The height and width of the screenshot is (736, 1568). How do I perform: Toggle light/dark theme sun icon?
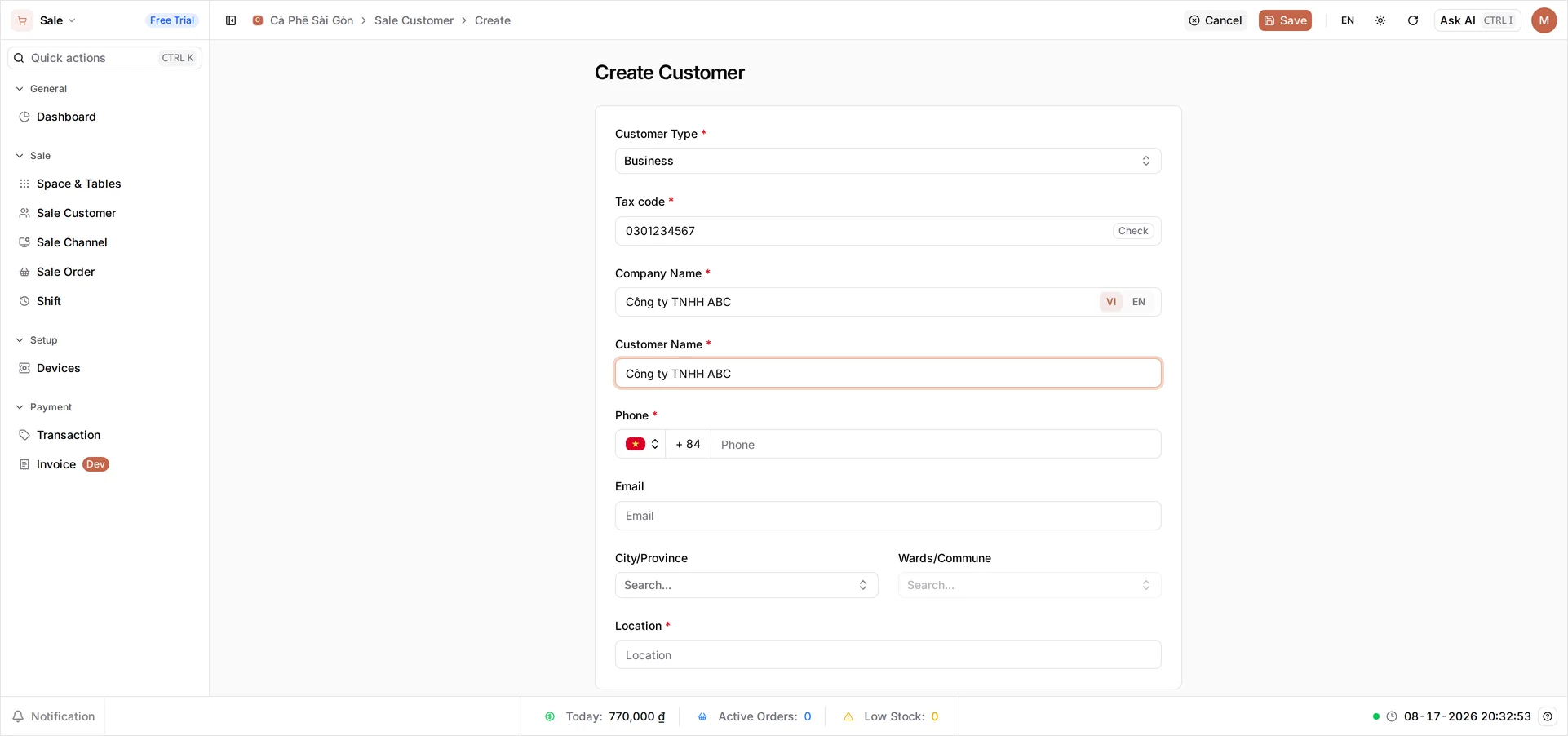pyautogui.click(x=1380, y=20)
